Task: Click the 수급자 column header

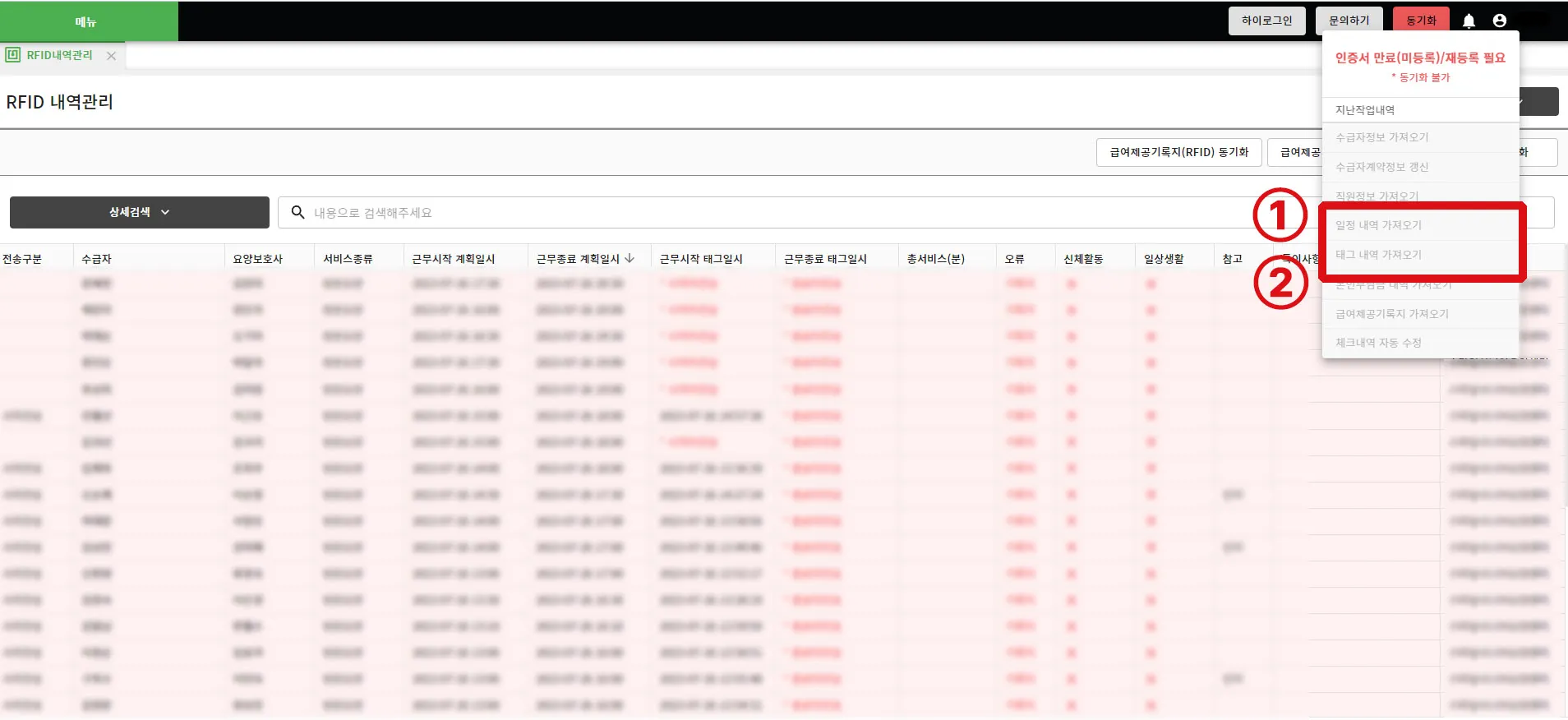Action: click(x=97, y=259)
